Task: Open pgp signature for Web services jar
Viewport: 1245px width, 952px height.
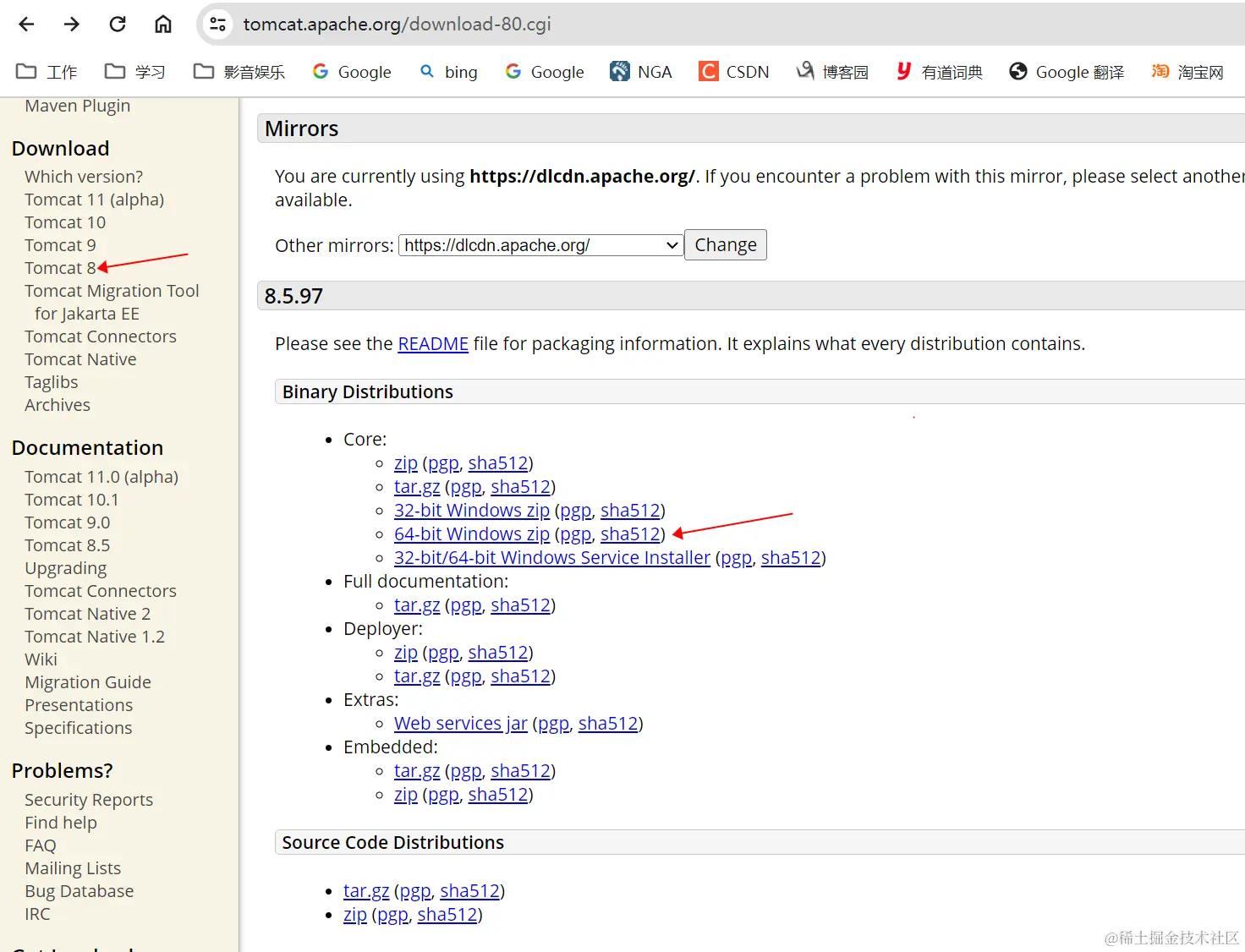Action: [554, 724]
